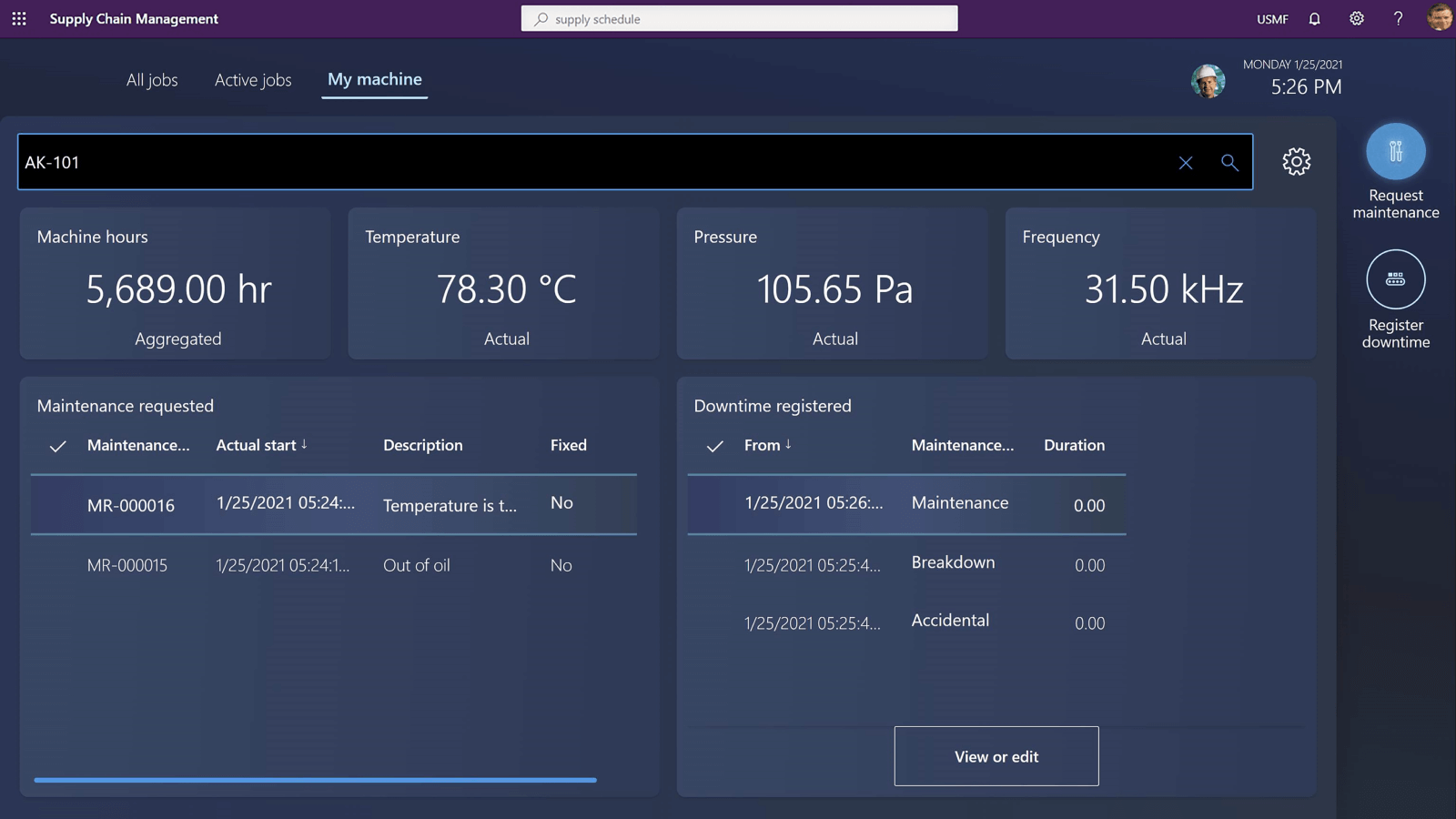Click the 'Out of oil' description cell
This screenshot has width=1456, height=819.
416,565
